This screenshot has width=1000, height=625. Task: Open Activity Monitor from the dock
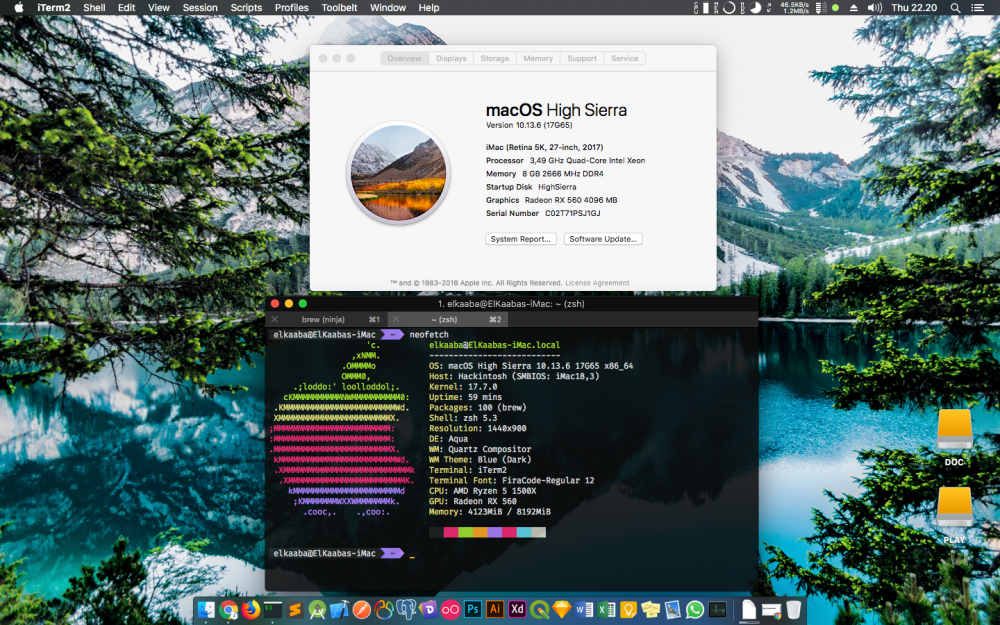tap(717, 610)
